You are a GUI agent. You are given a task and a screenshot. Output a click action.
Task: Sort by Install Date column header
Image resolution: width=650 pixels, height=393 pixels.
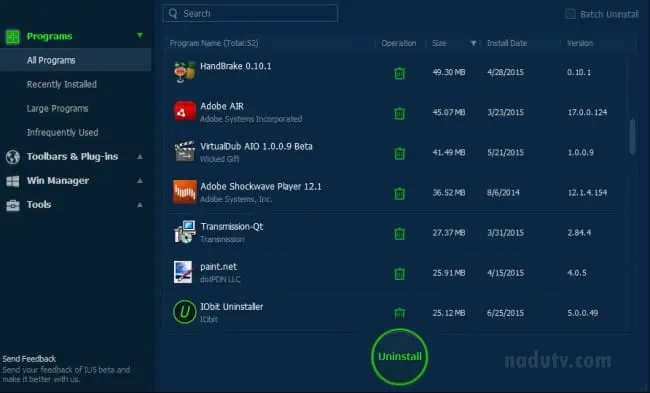tap(507, 43)
